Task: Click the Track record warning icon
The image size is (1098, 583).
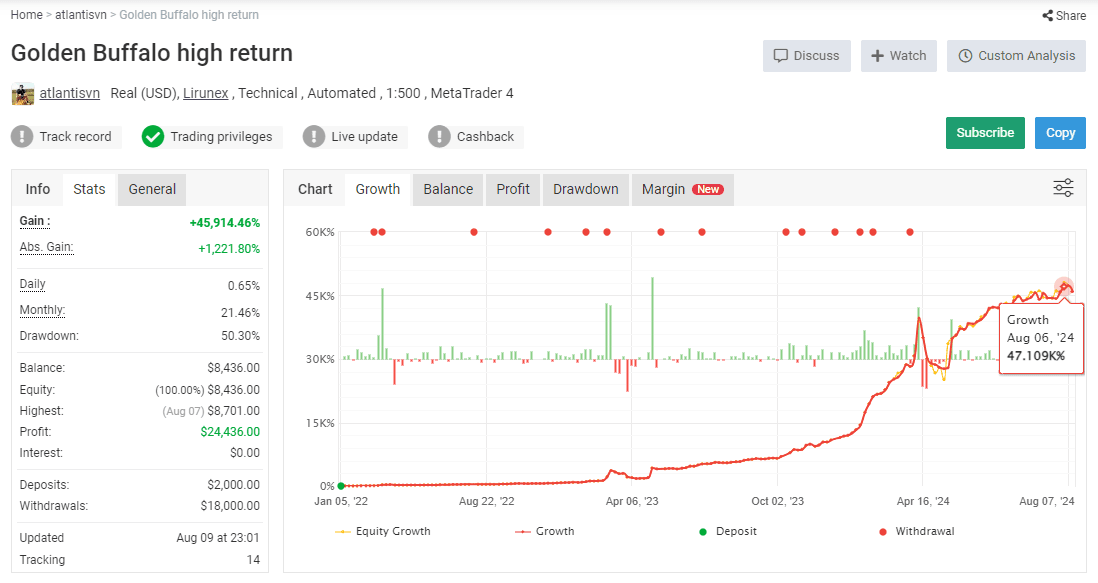Action: pos(22,136)
